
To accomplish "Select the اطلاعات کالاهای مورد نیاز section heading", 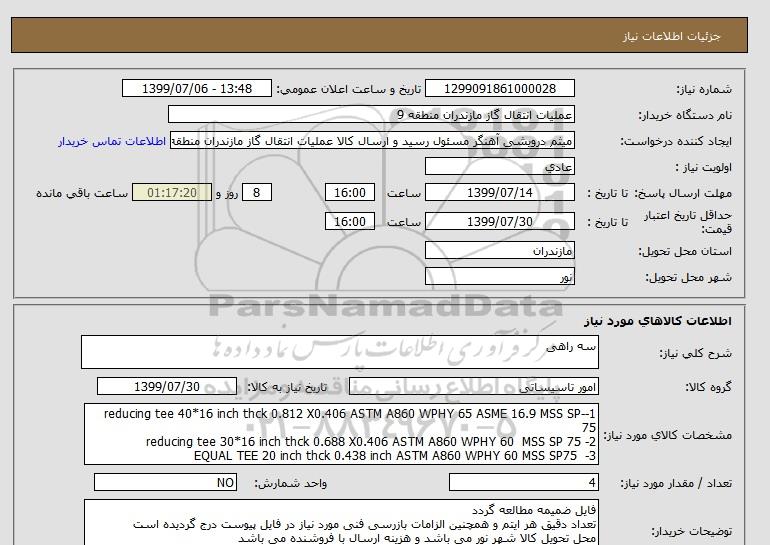I will [x=658, y=321].
